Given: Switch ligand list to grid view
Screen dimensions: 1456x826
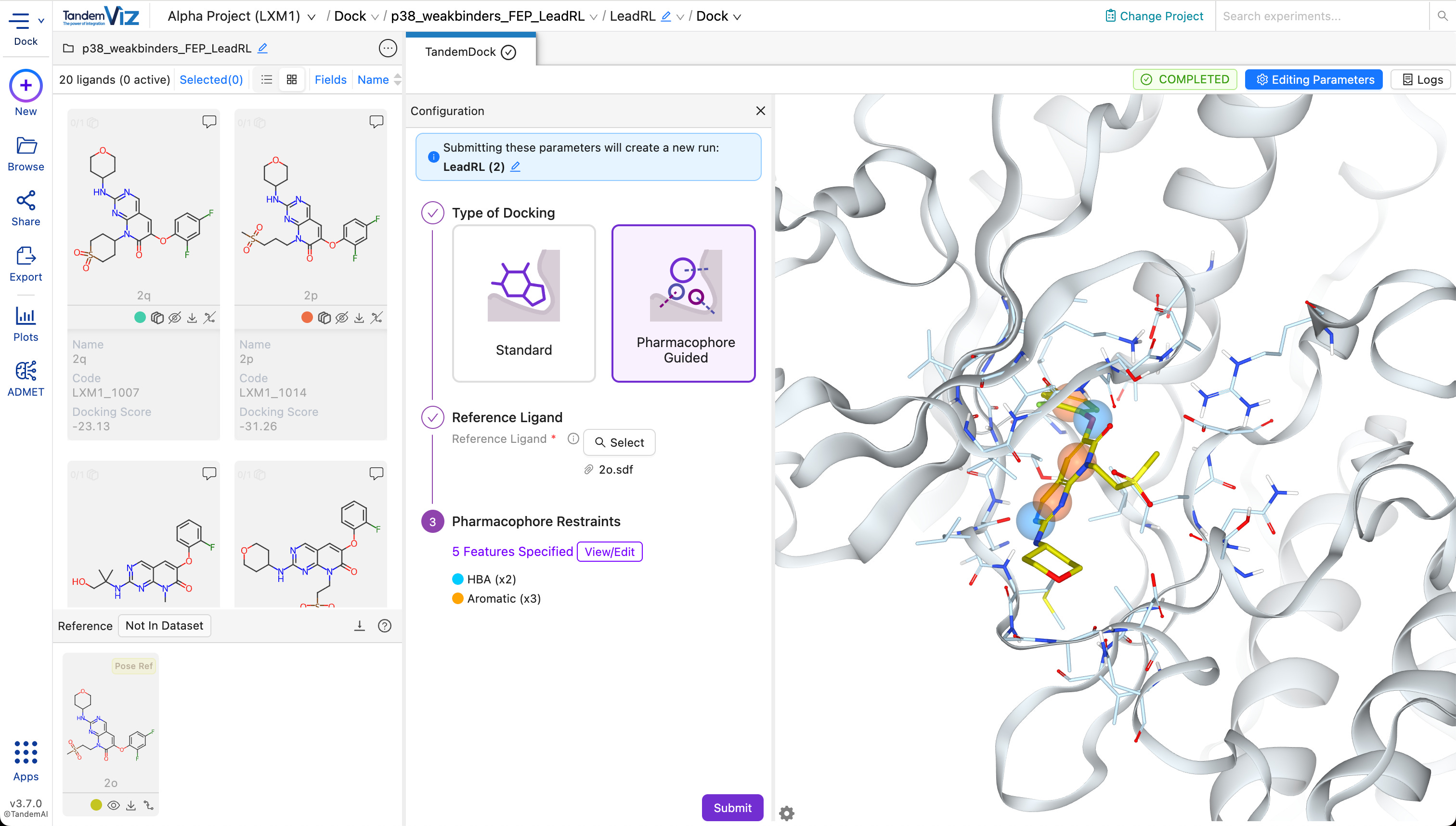Looking at the screenshot, I should click(292, 79).
